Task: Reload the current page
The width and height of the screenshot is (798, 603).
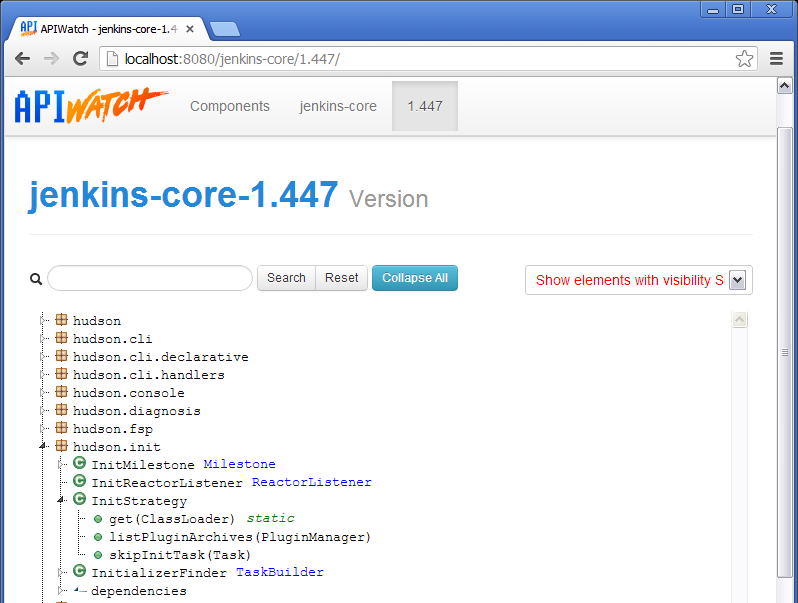Action: [x=80, y=59]
